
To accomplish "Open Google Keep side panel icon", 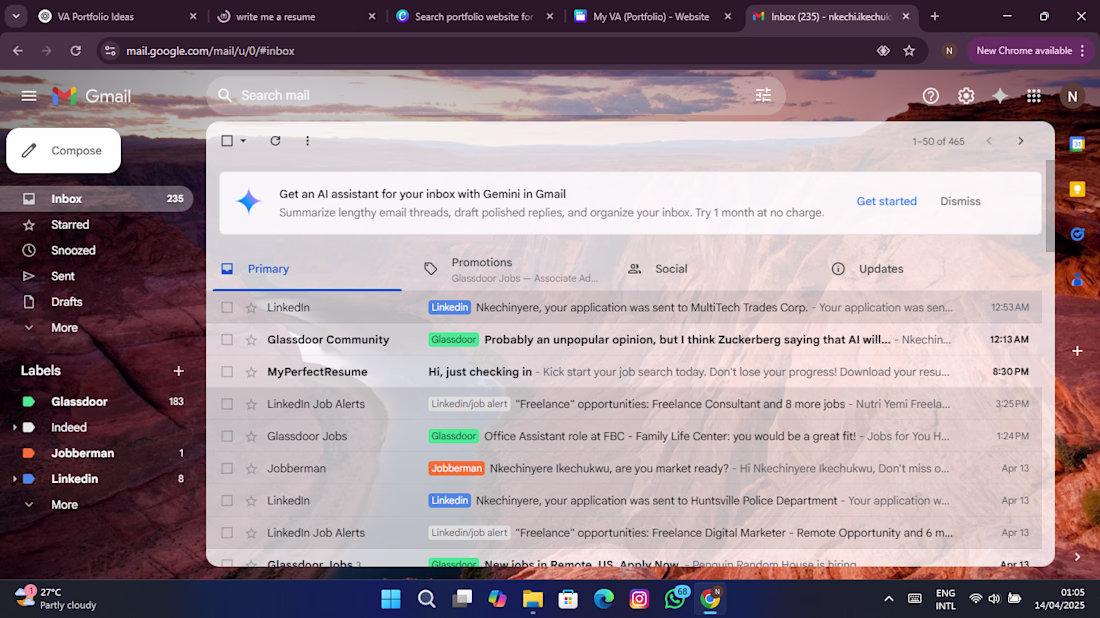I will pyautogui.click(x=1077, y=189).
